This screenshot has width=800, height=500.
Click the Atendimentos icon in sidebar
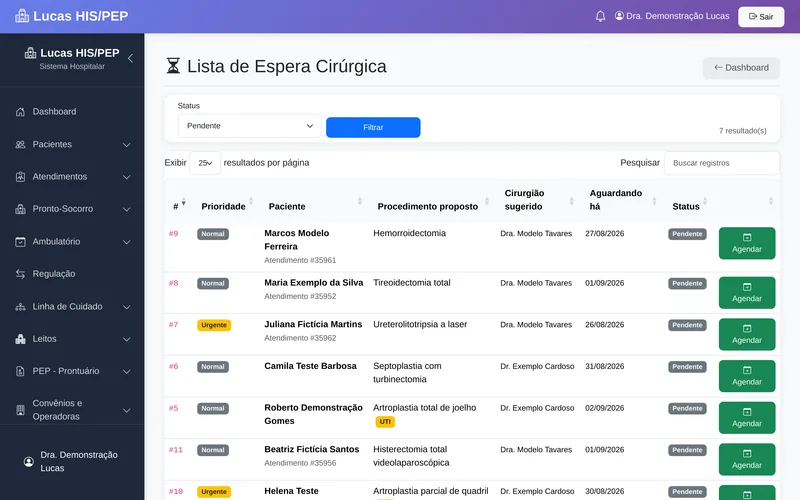click(x=20, y=177)
